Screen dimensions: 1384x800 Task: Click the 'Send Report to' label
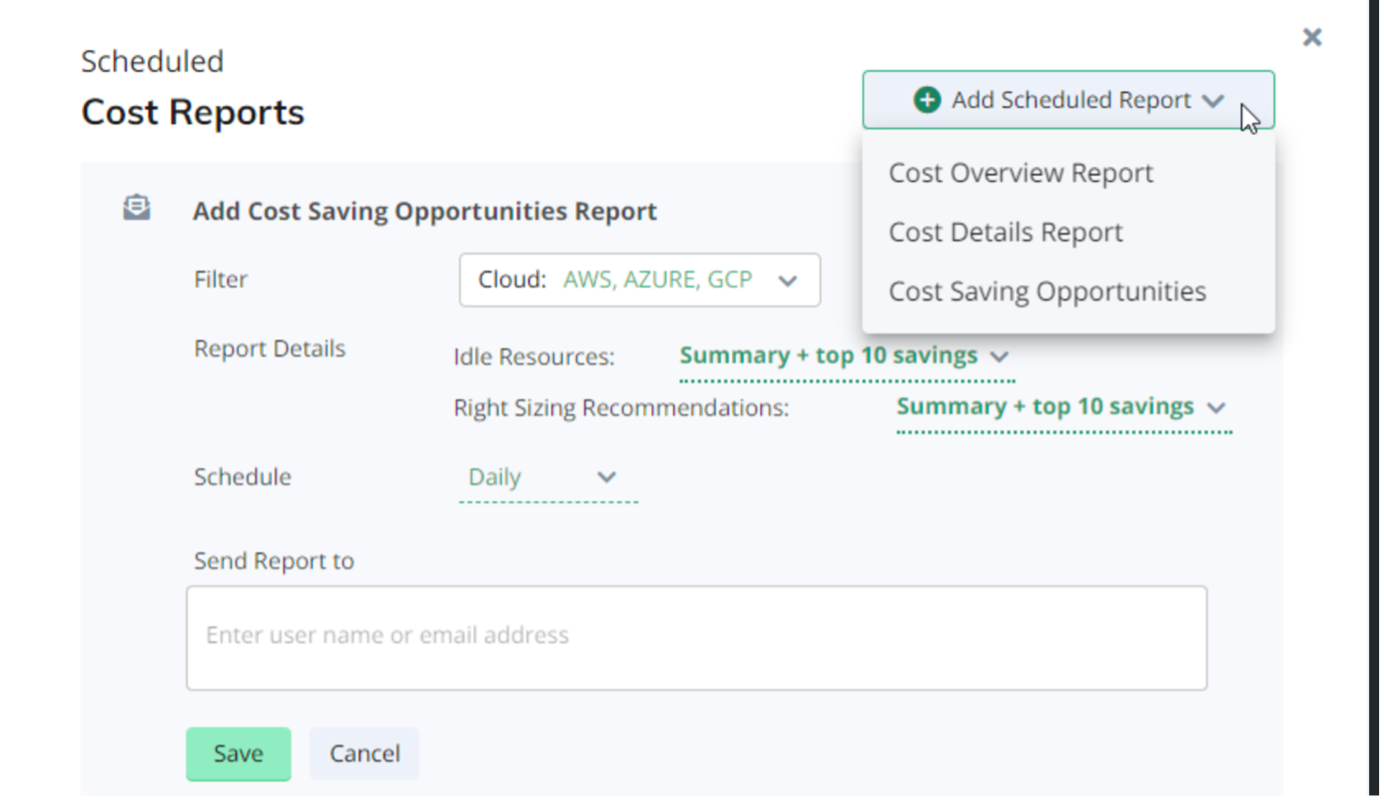[274, 561]
